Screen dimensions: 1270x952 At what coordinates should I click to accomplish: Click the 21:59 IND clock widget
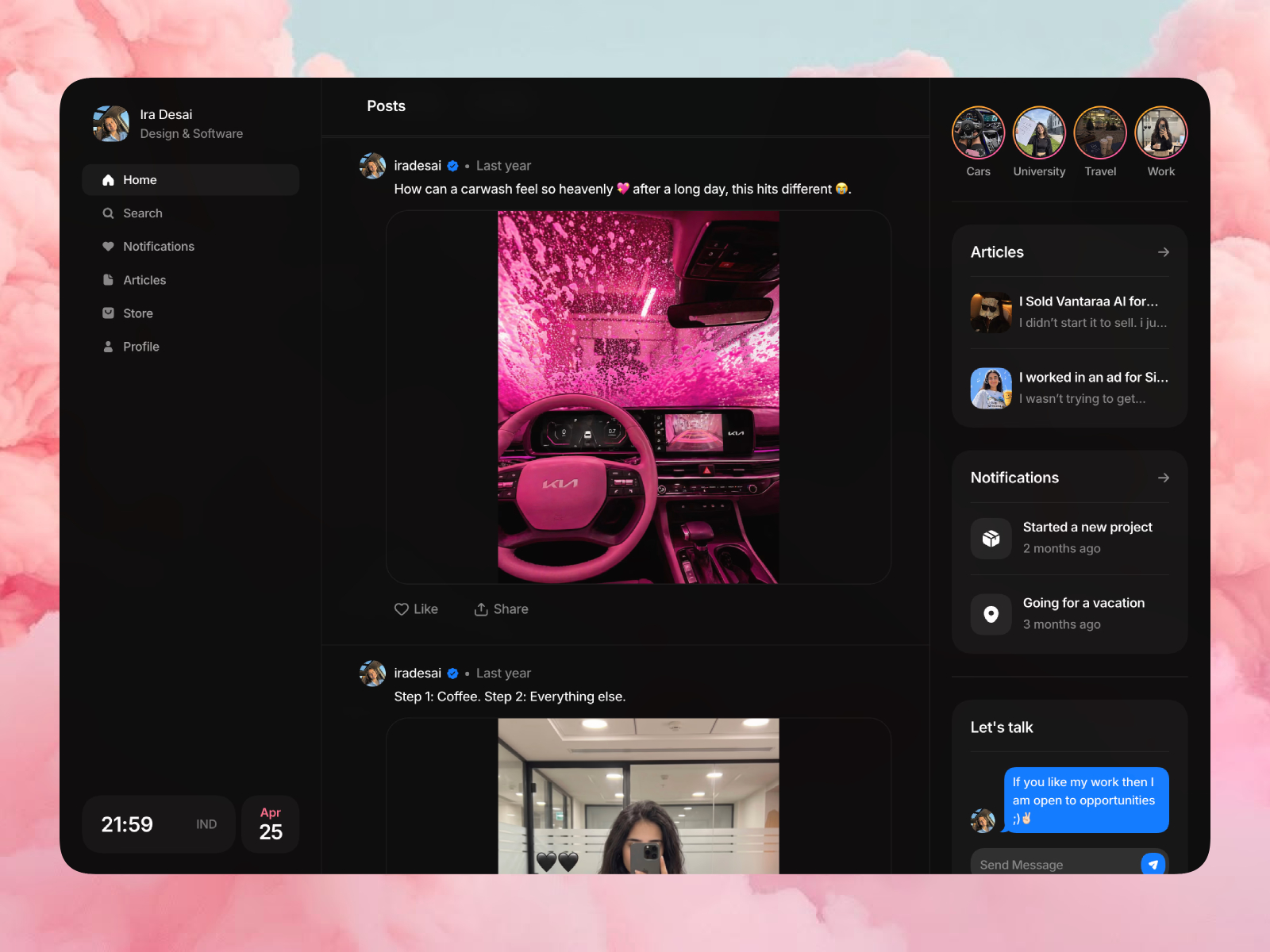pos(159,824)
